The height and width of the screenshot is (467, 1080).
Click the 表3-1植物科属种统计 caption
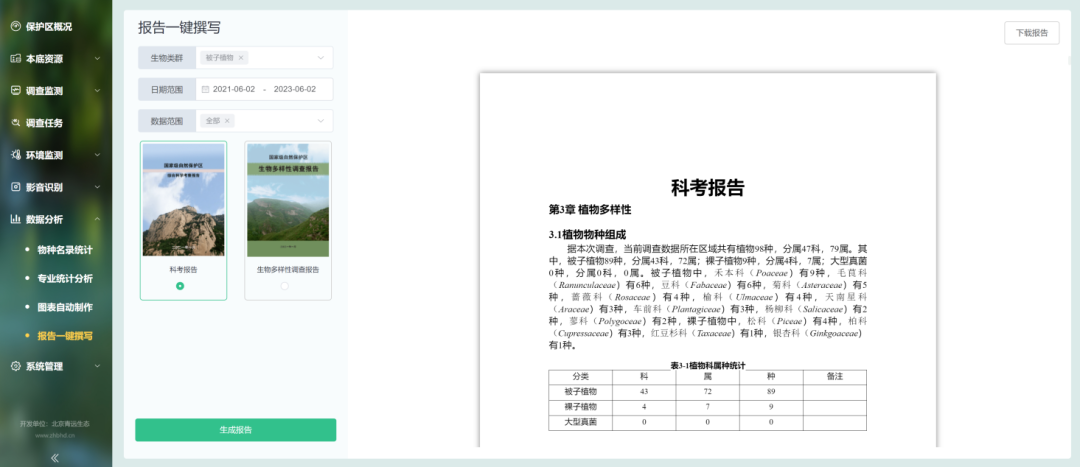tap(708, 365)
